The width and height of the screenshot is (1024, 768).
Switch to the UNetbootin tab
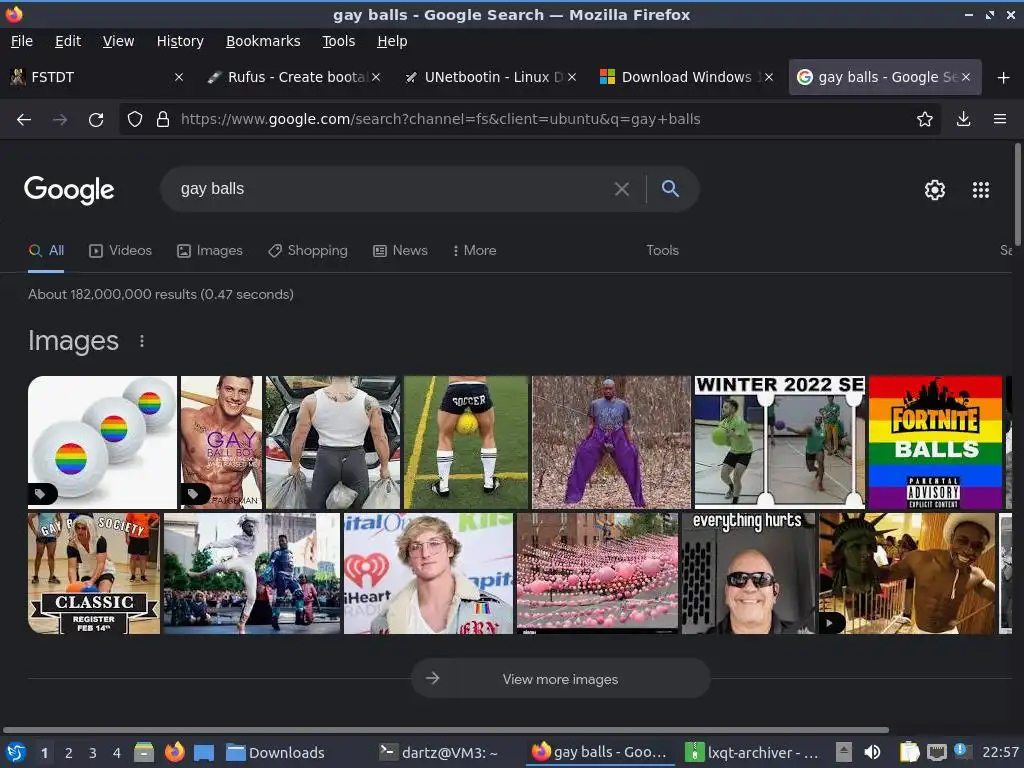coord(490,77)
